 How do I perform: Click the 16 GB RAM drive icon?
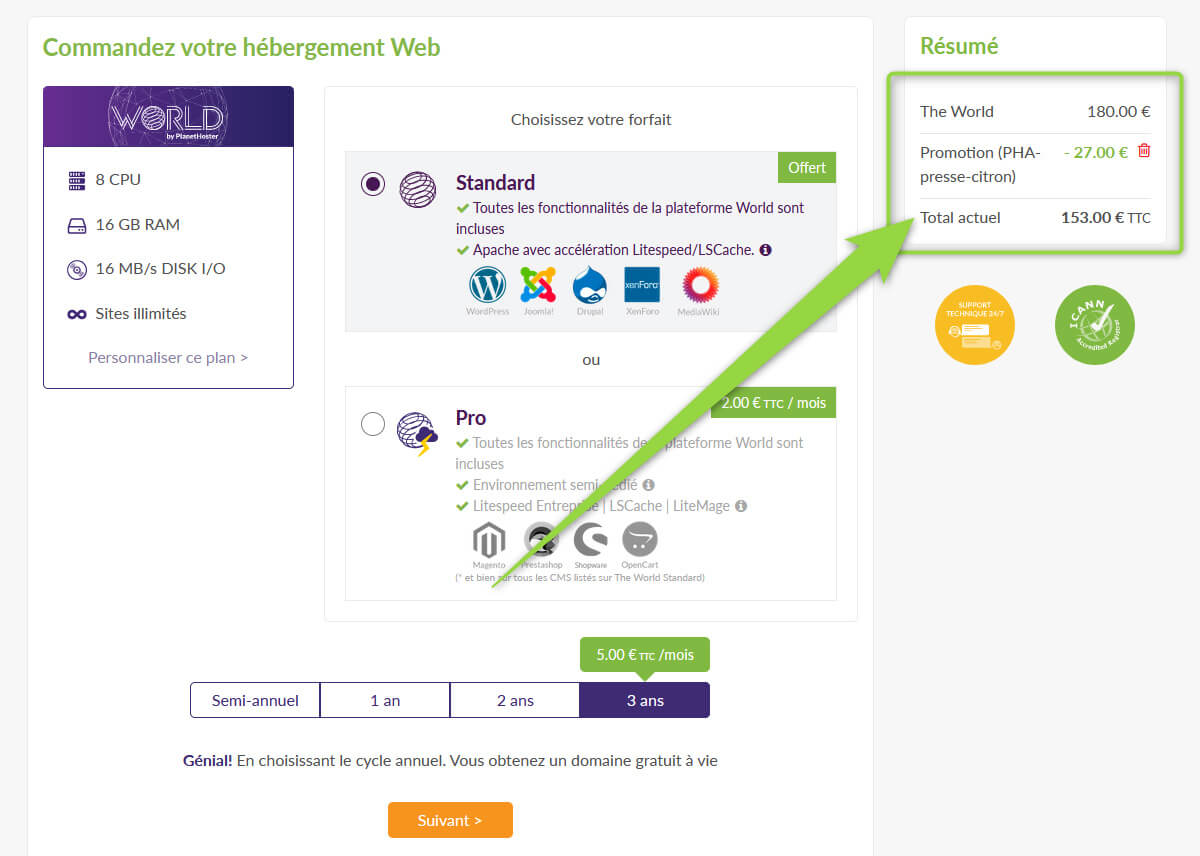(77, 225)
